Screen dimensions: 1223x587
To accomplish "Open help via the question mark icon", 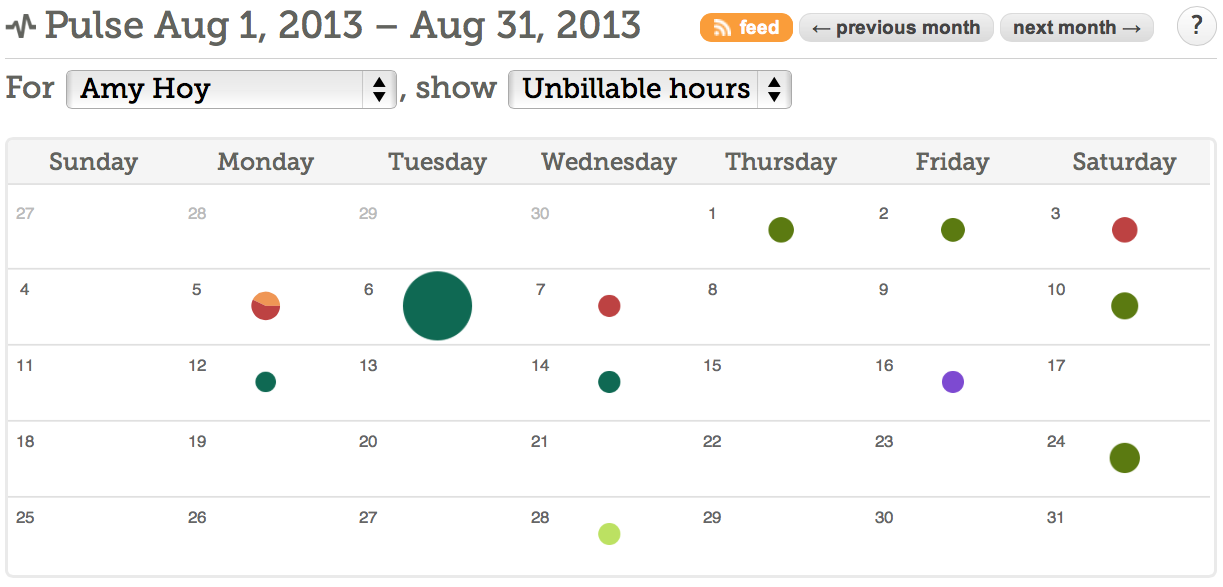I will pyautogui.click(x=1197, y=27).
